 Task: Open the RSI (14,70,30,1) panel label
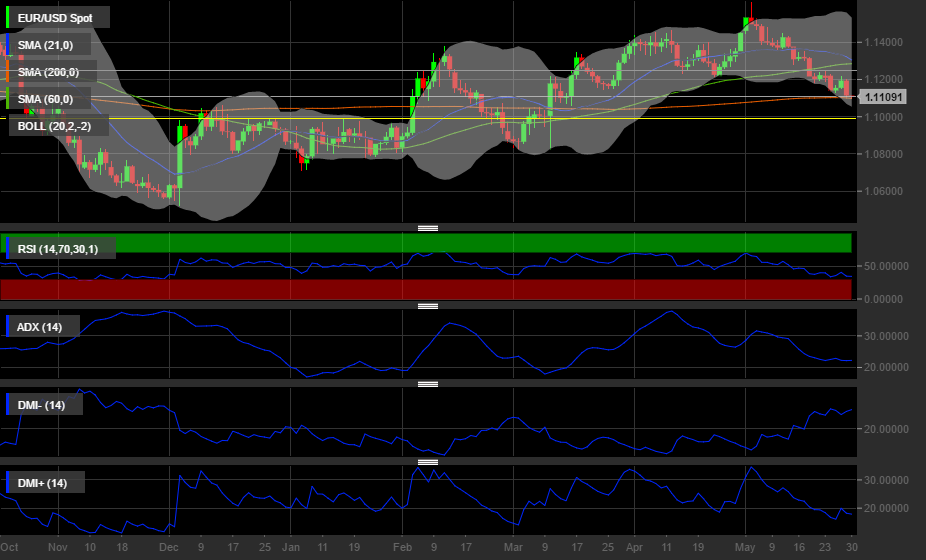62,248
